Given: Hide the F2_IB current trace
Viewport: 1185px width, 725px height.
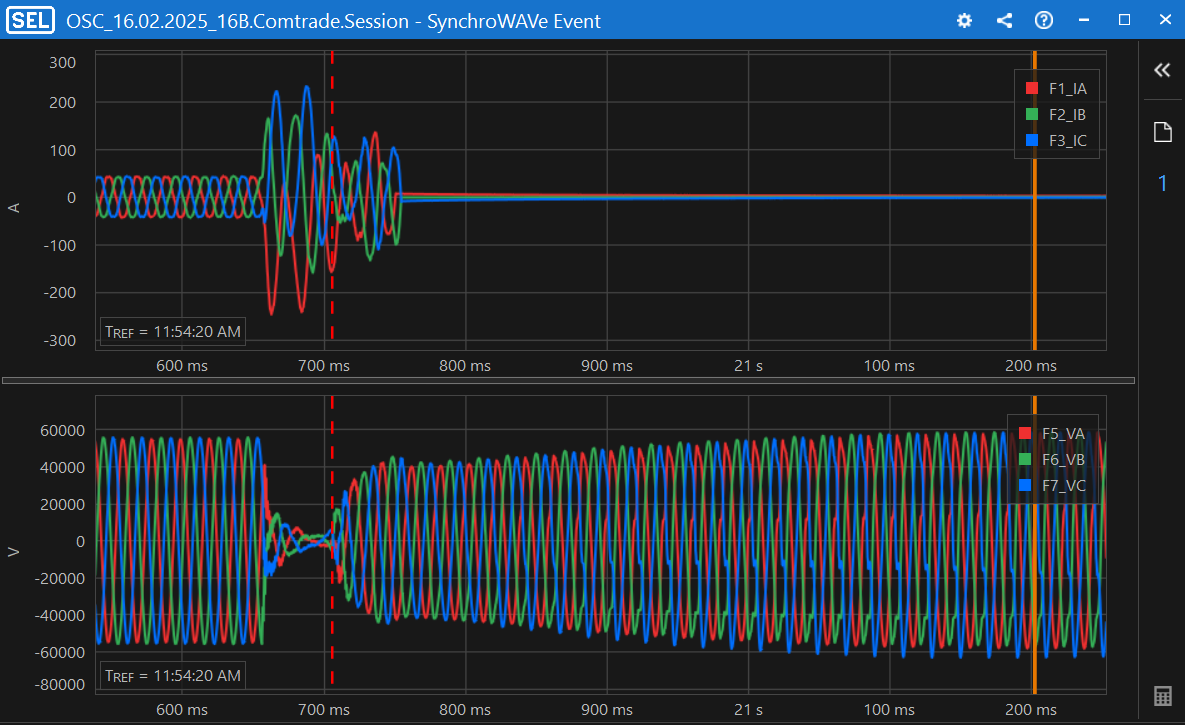Looking at the screenshot, I should 1067,114.
